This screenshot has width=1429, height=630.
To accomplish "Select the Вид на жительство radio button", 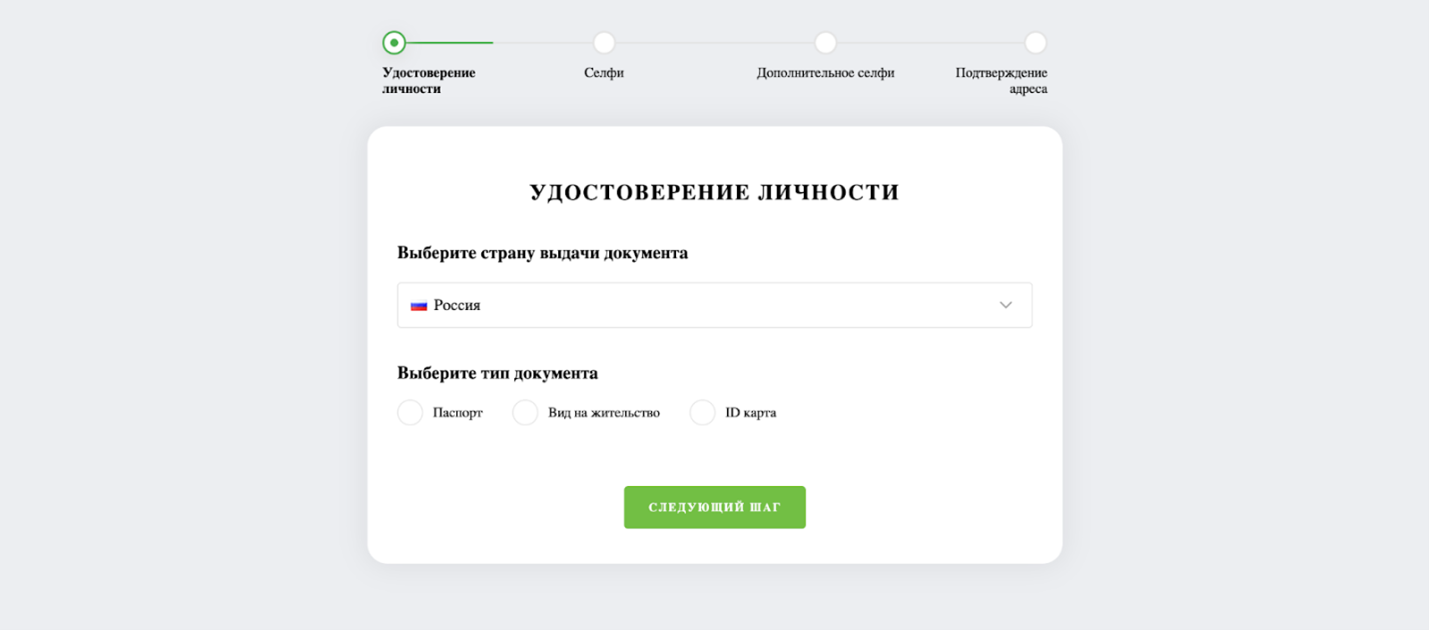I will (525, 412).
